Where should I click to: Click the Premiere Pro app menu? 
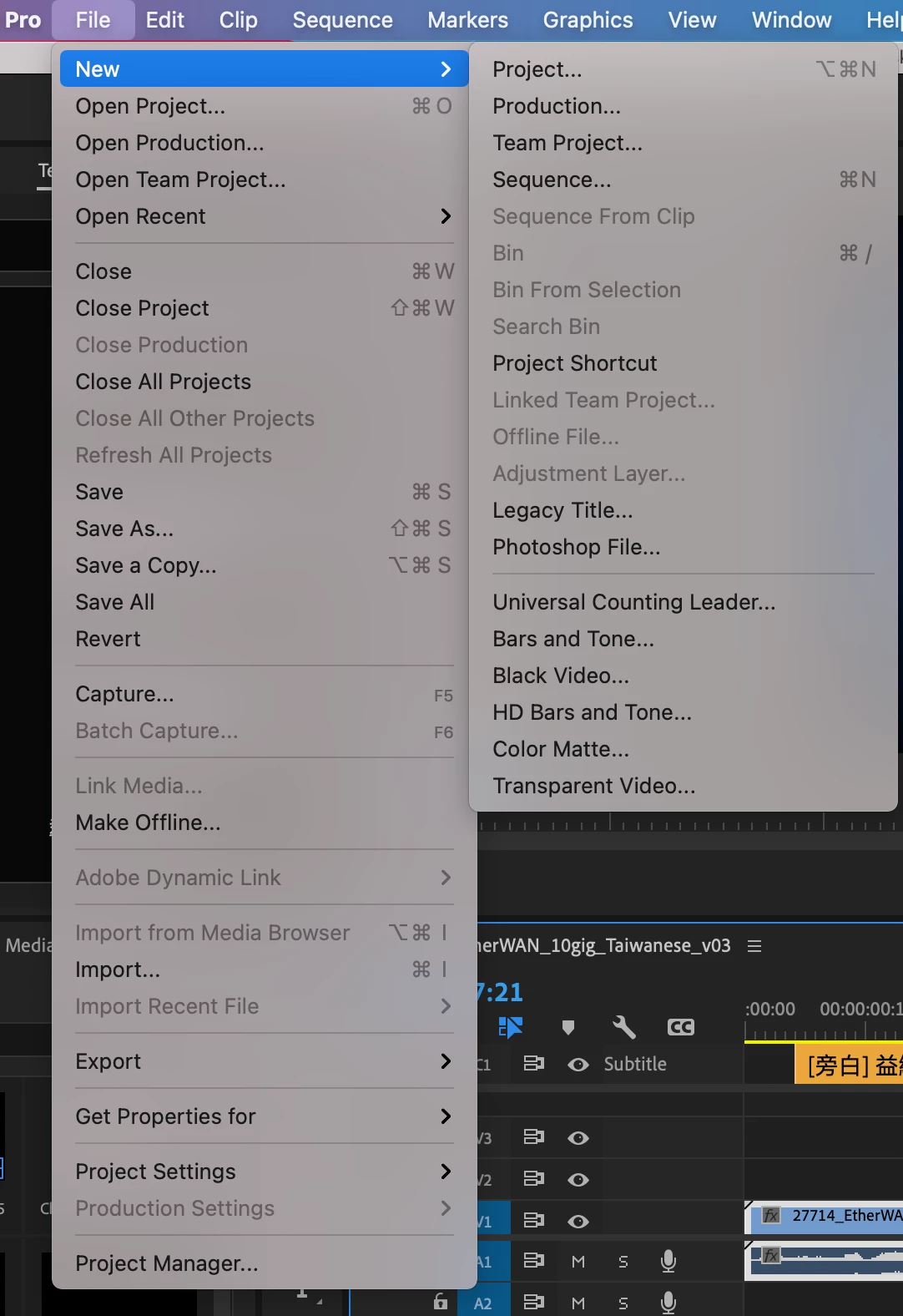(x=23, y=20)
